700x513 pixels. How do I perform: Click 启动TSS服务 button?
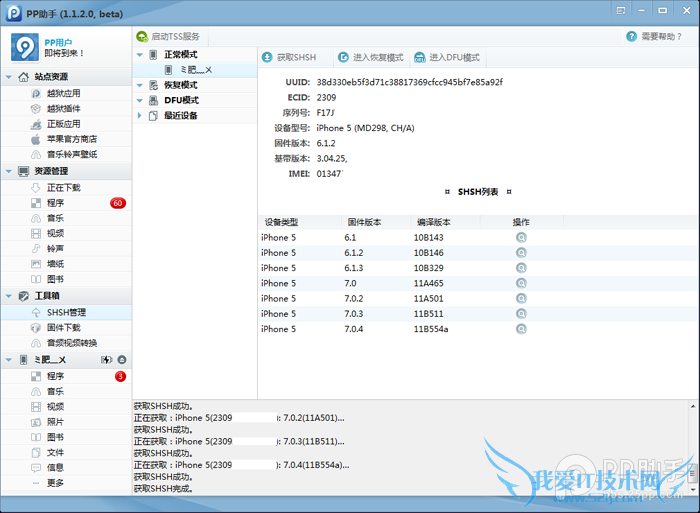(168, 37)
